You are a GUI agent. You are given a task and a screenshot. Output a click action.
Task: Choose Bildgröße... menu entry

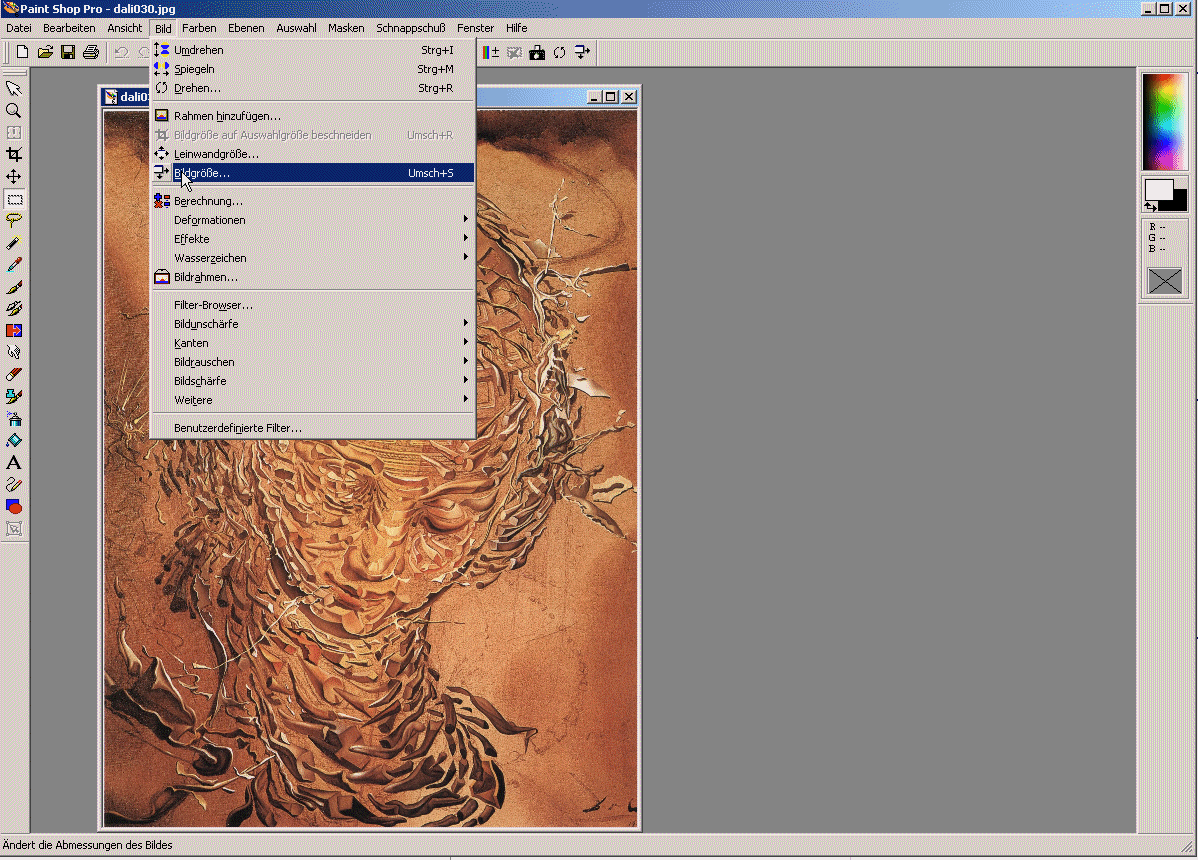click(x=313, y=173)
